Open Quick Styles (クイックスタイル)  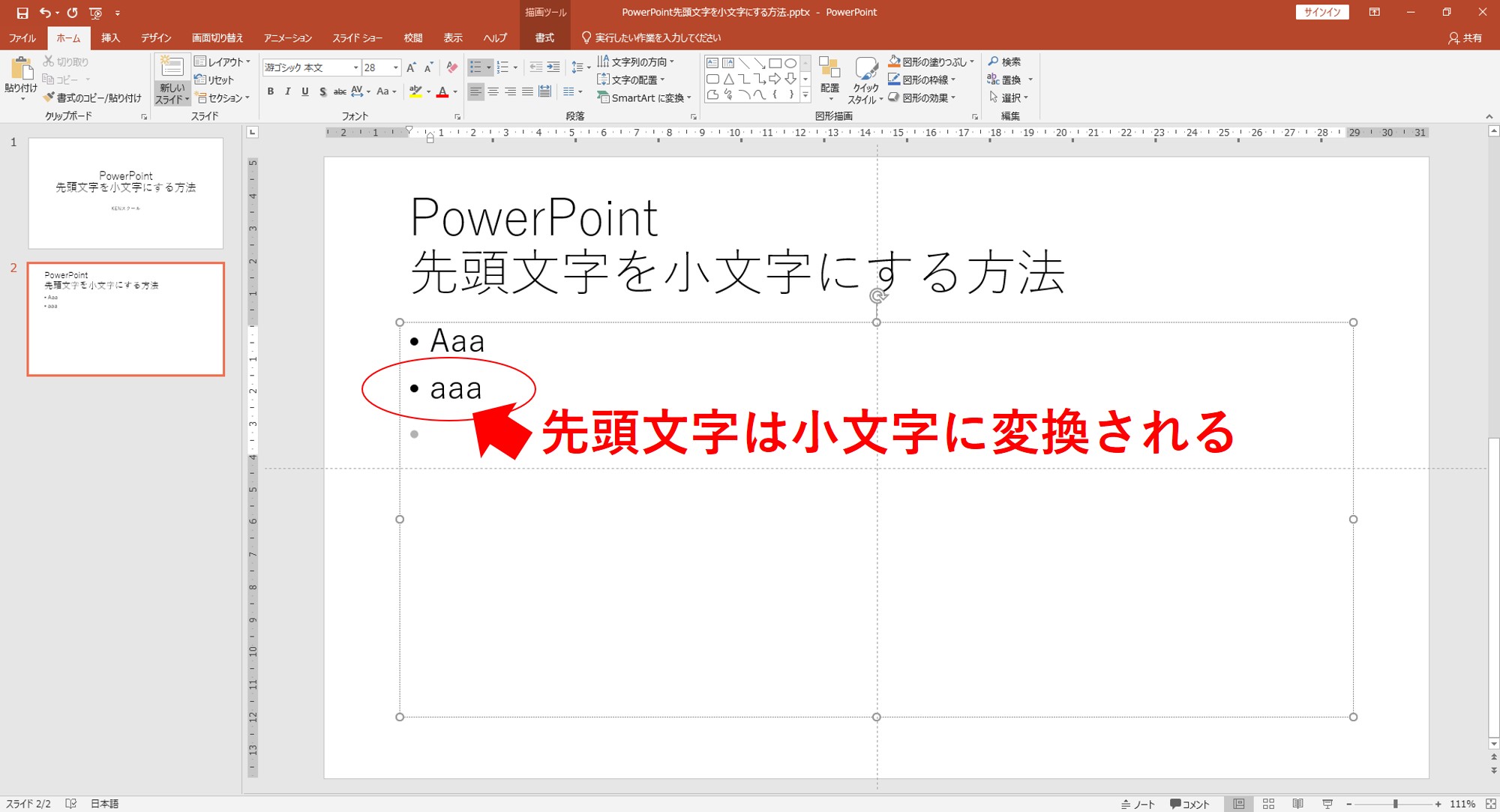(865, 80)
